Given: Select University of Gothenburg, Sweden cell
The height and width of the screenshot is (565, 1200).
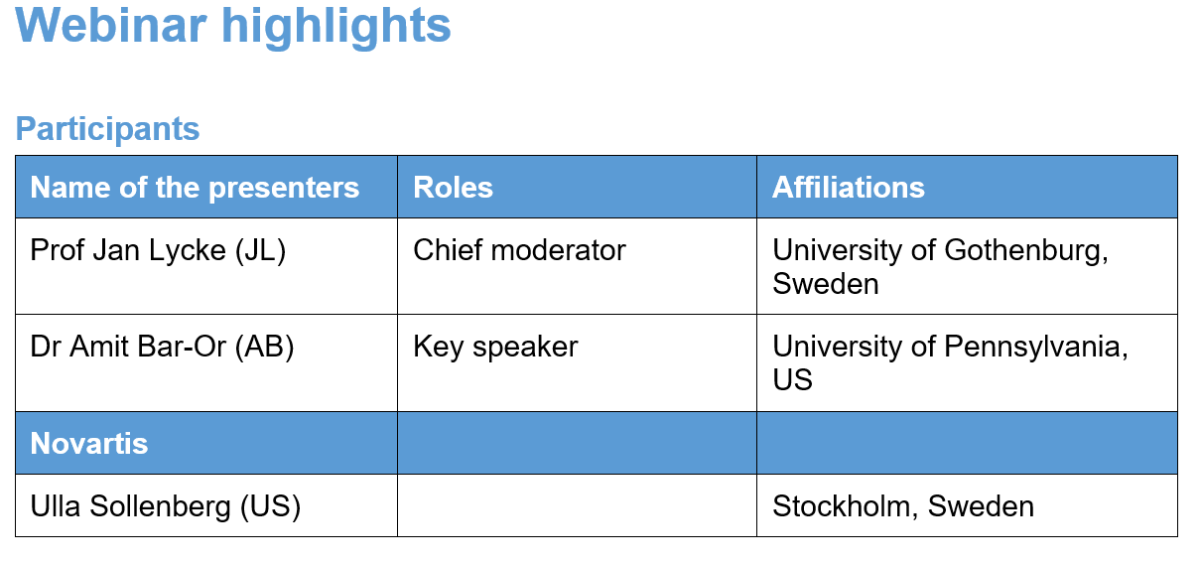Looking at the screenshot, I should tap(967, 266).
